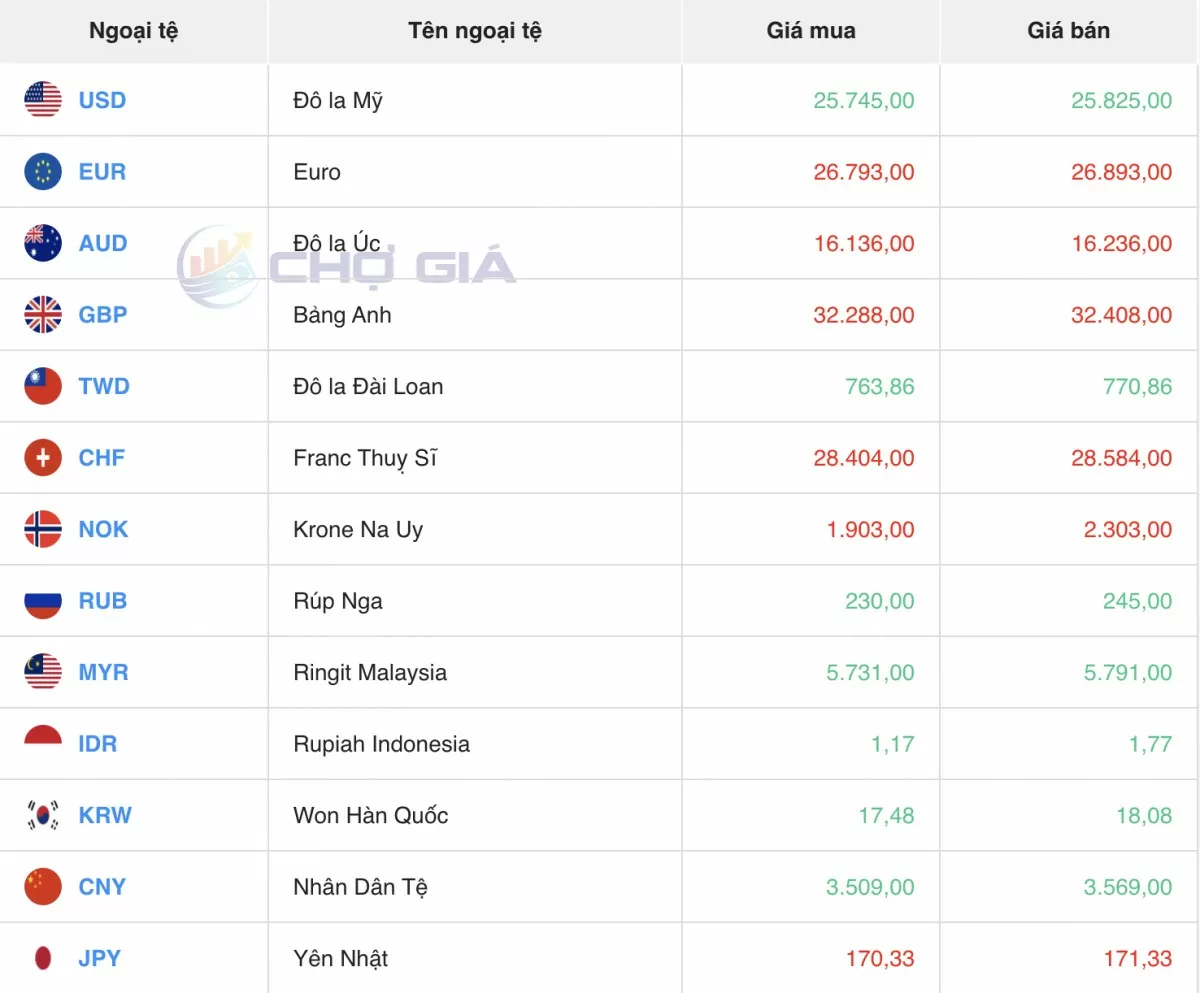This screenshot has height=993, width=1200.
Task: Open the USD currency link
Action: coord(102,100)
